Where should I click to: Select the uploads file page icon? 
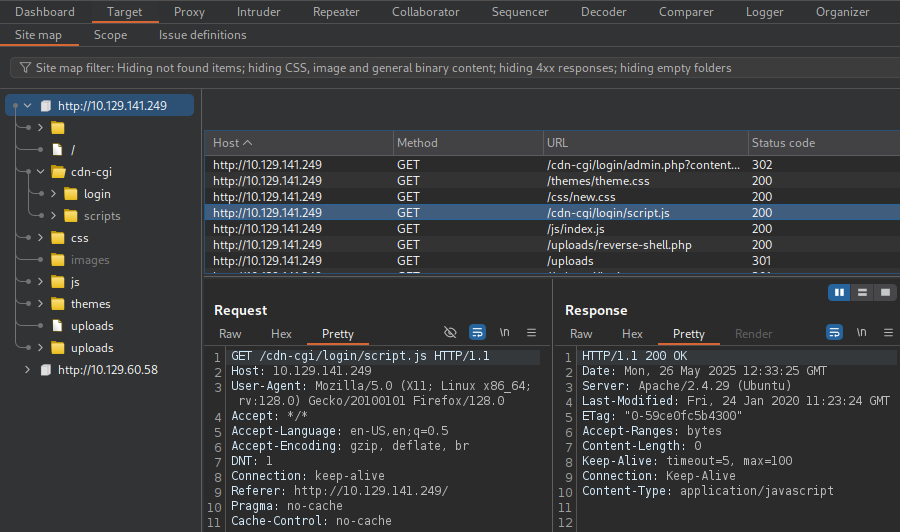pyautogui.click(x=57, y=326)
